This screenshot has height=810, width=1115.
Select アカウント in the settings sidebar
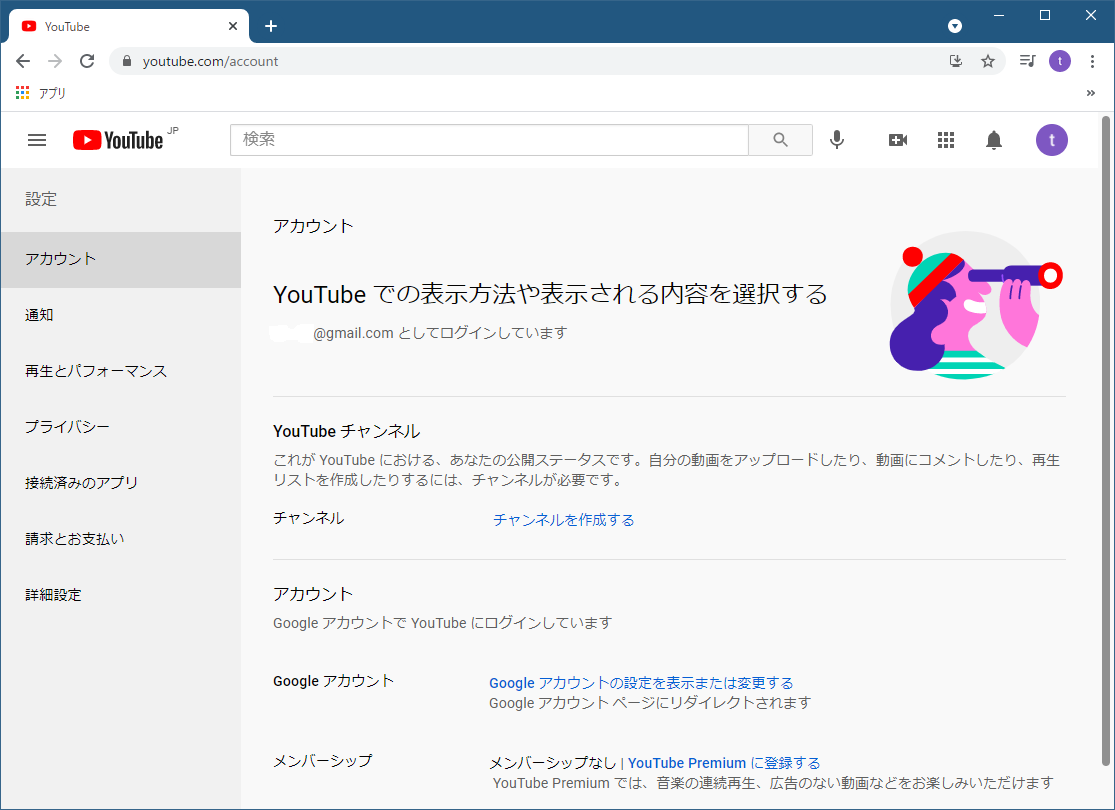point(121,260)
